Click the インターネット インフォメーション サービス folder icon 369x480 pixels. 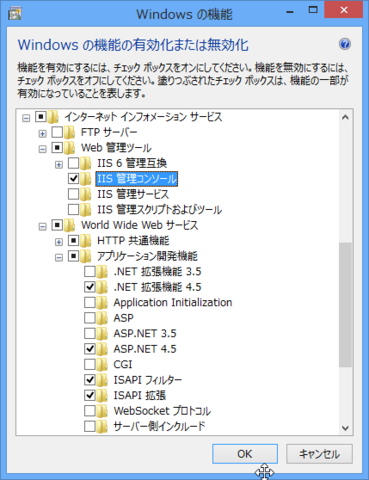(x=53, y=117)
